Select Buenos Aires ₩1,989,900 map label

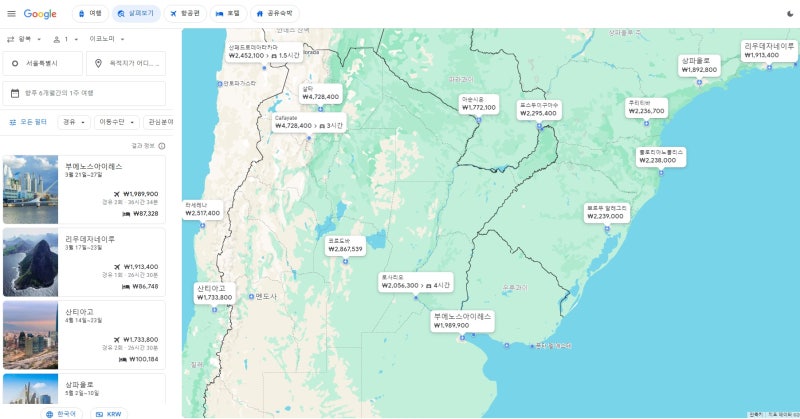462,321
